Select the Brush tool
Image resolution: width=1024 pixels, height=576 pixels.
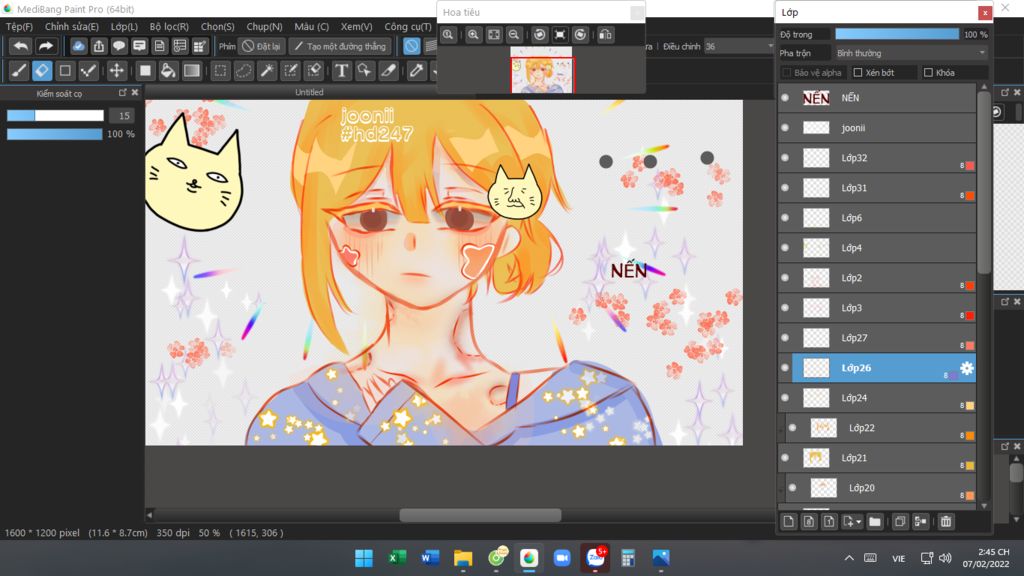19,71
